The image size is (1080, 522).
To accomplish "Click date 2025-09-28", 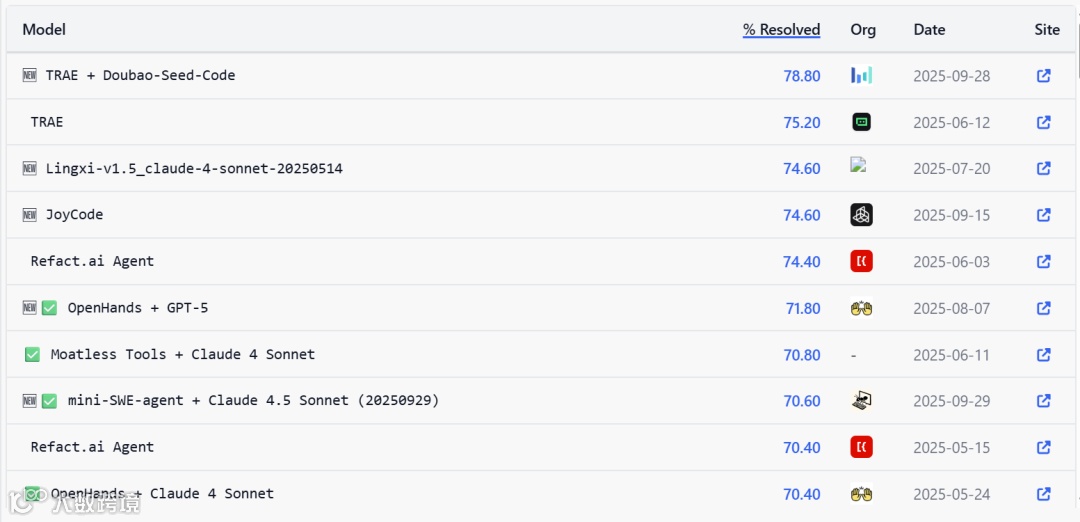I will click(951, 76).
